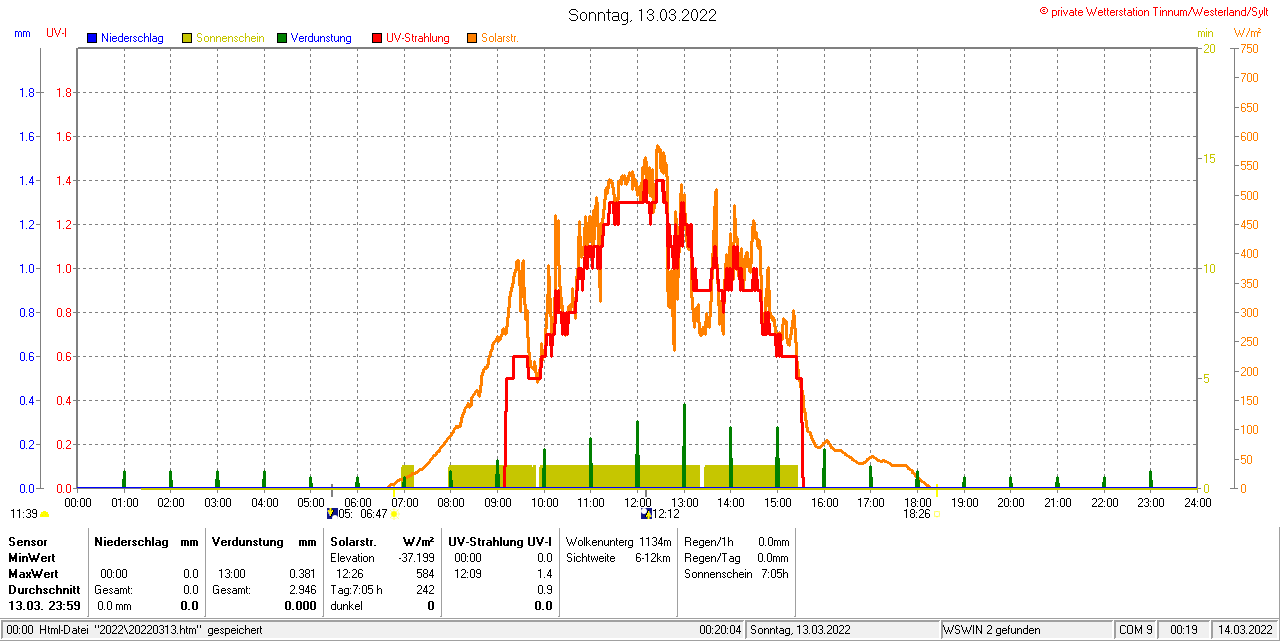The width and height of the screenshot is (1280, 641).
Task: Click the green Verdunstung legend swatch
Action: pos(282,38)
